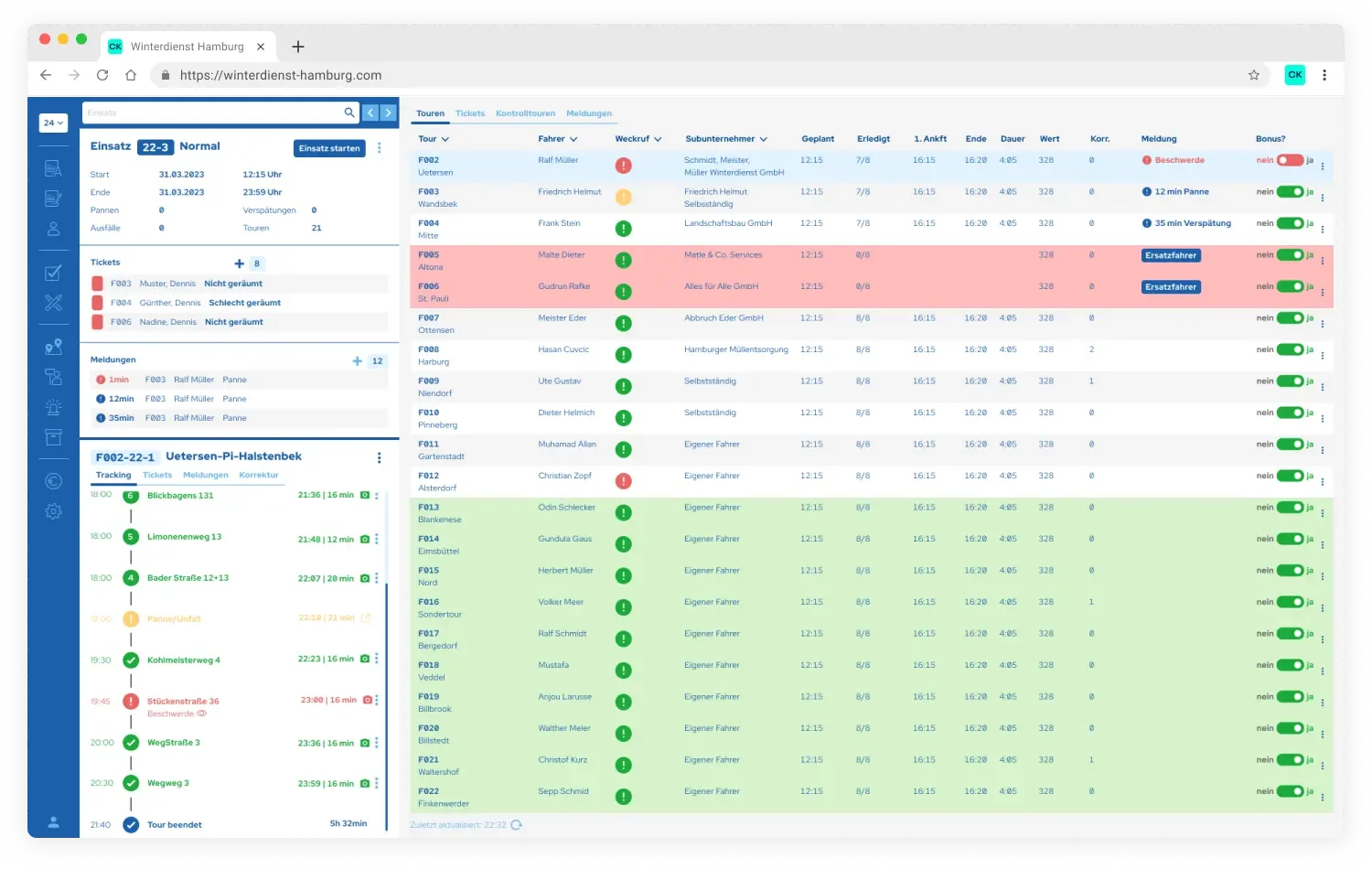The width and height of the screenshot is (1372, 869).
Task: Open settings gear in left sidebar
Action: pyautogui.click(x=54, y=512)
